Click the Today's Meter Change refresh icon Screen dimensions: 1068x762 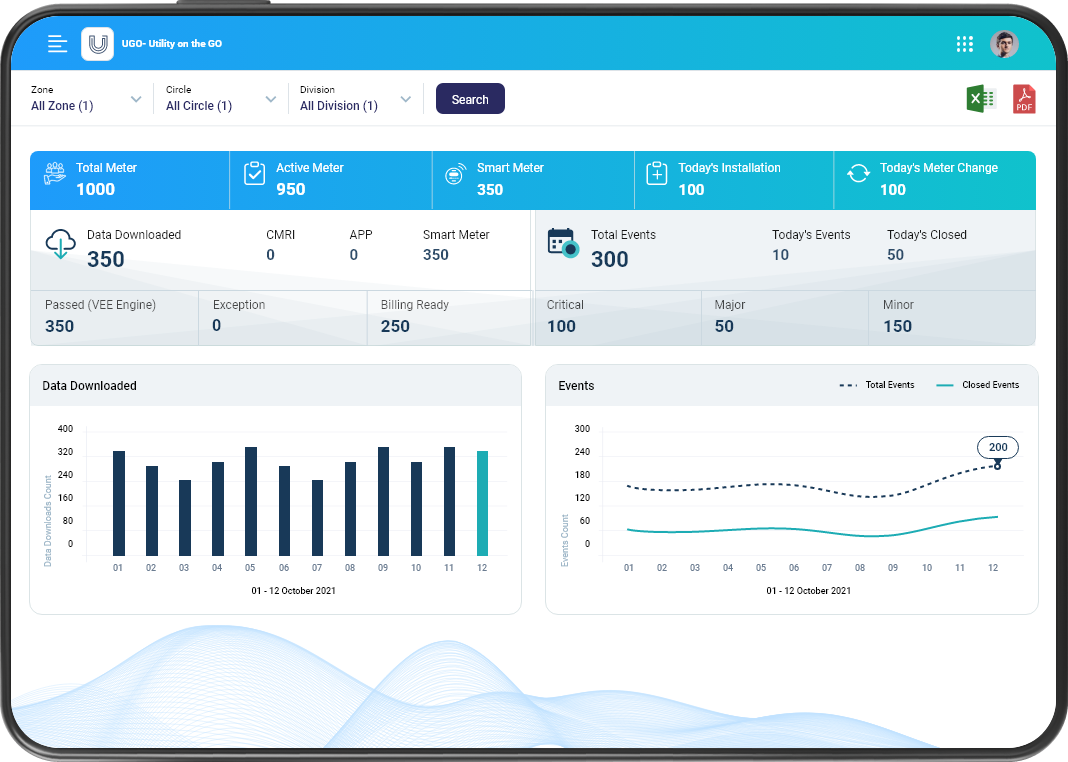858,173
